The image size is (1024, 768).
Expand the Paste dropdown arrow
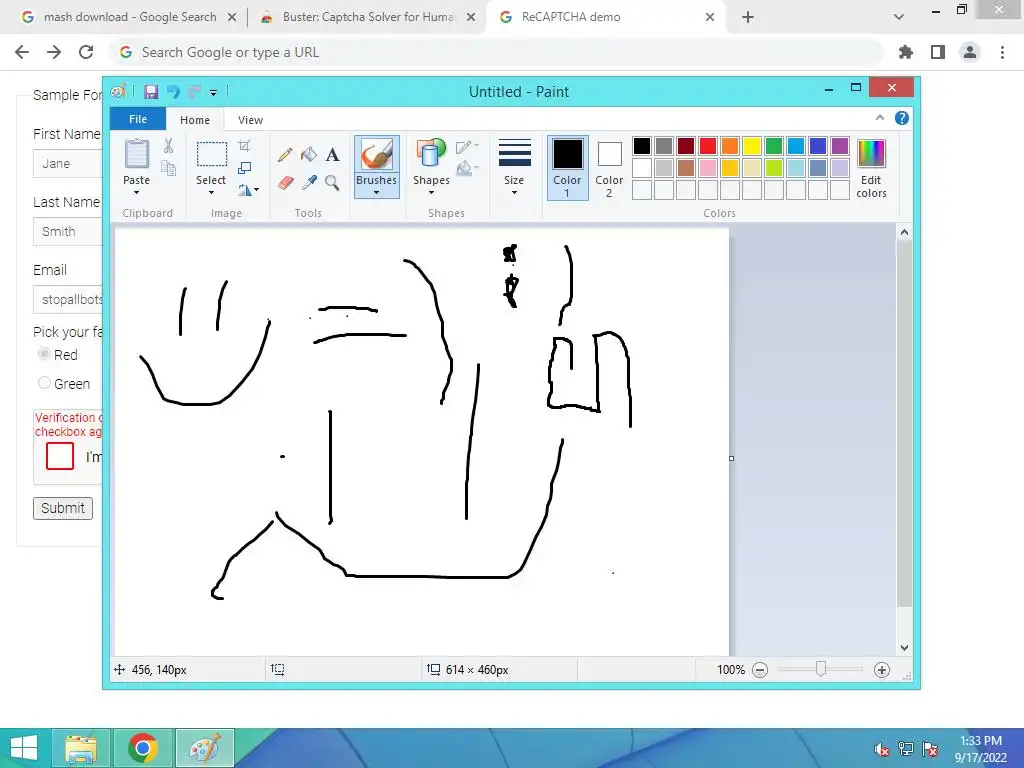[x=136, y=193]
